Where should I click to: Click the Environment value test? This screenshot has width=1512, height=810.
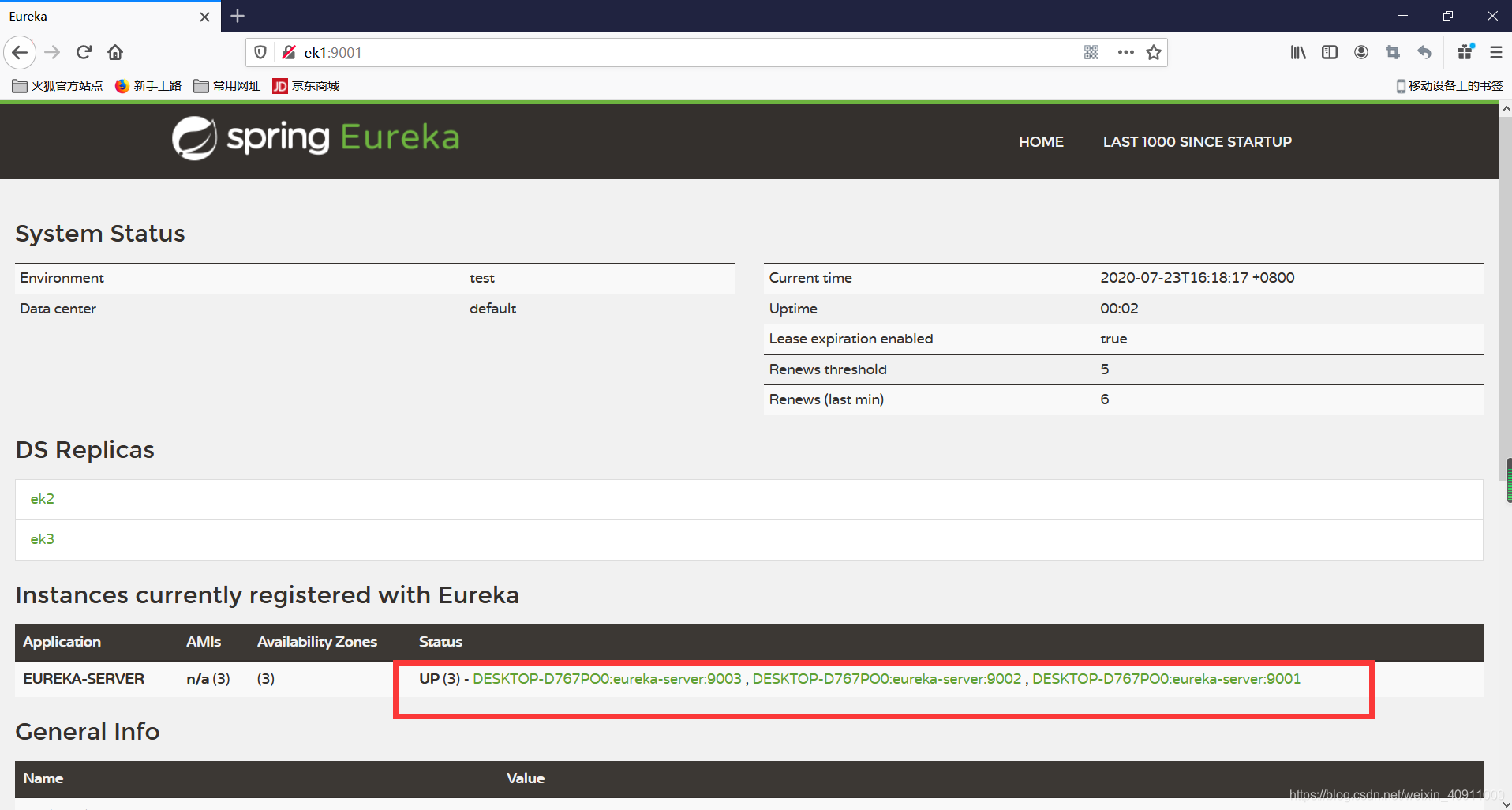click(482, 278)
